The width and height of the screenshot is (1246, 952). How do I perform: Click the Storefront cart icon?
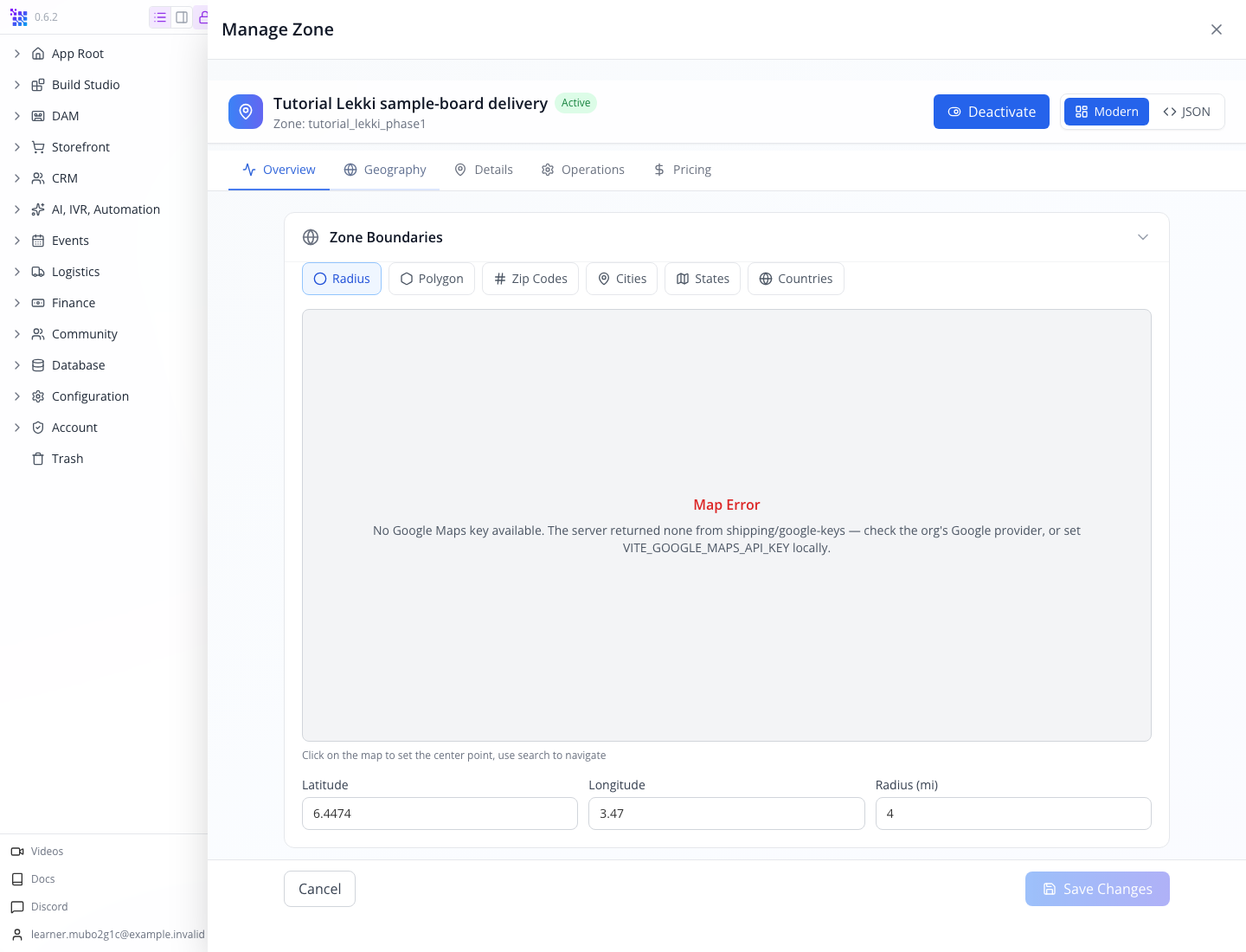click(38, 147)
